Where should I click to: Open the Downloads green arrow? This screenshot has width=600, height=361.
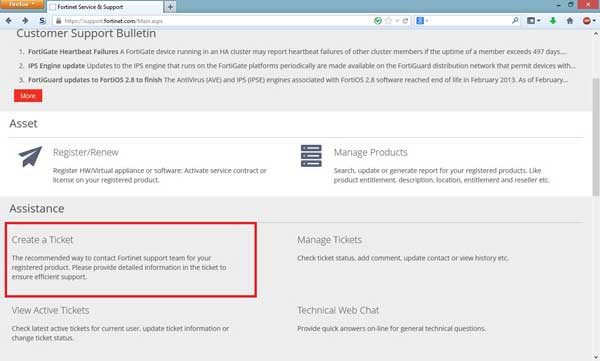(x=553, y=21)
